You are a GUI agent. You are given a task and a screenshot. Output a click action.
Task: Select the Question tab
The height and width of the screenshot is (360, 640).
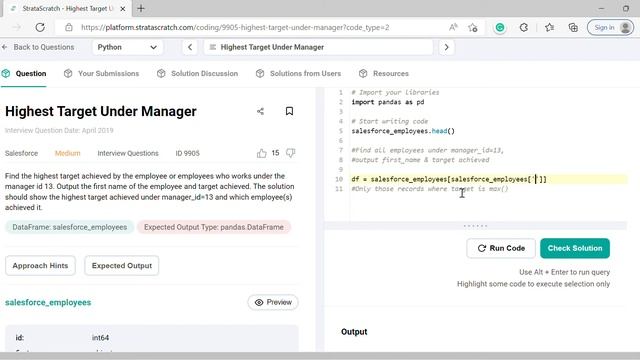pyautogui.click(x=24, y=73)
